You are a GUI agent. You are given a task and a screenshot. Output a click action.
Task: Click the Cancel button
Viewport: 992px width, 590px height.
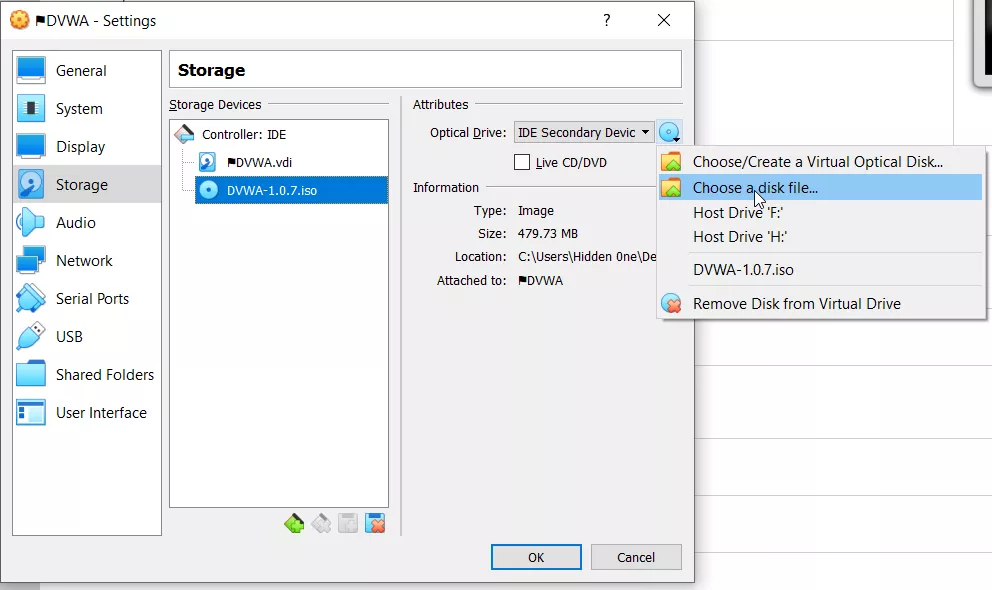[636, 557]
